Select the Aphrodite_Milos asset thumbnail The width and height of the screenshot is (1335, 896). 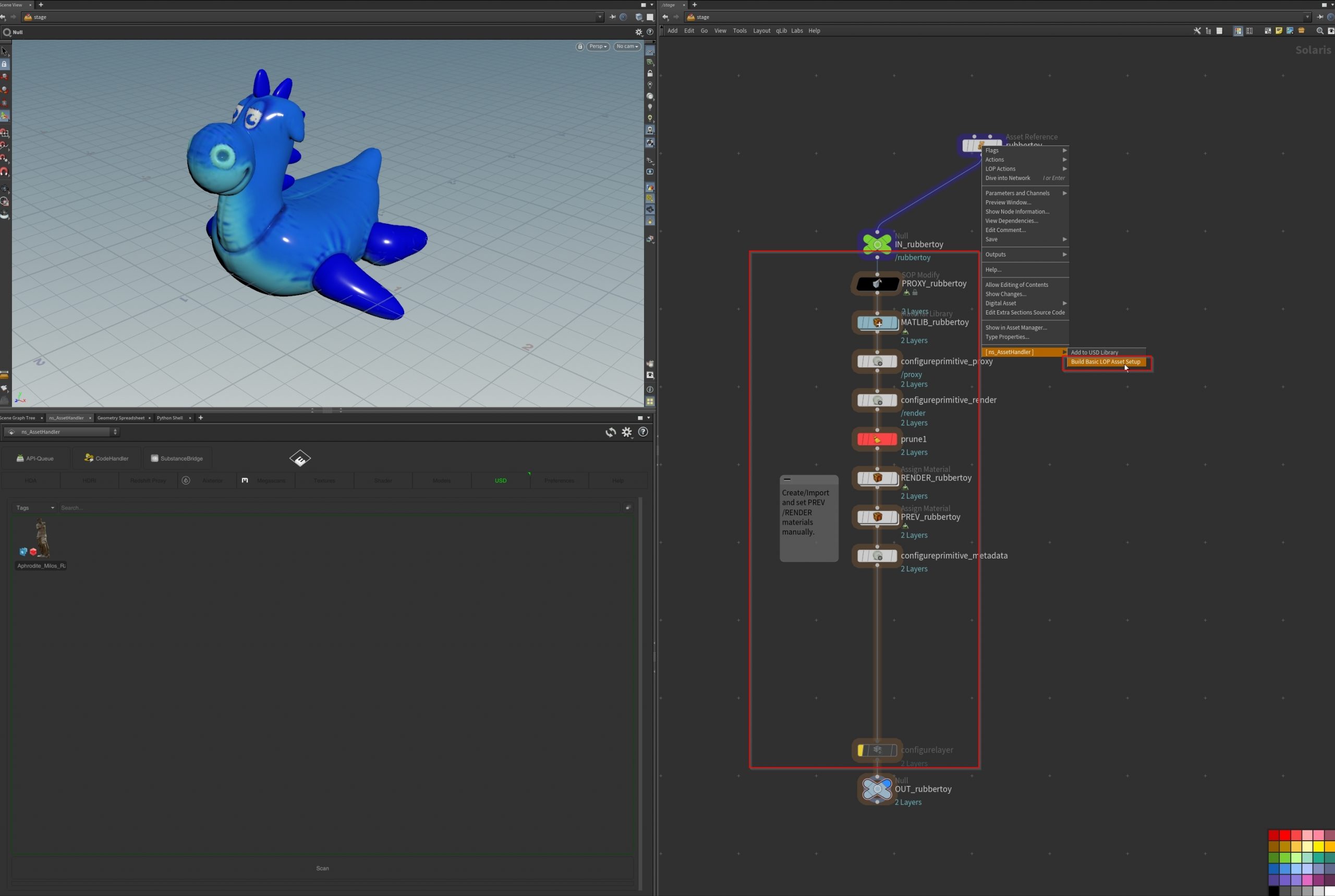(x=41, y=538)
